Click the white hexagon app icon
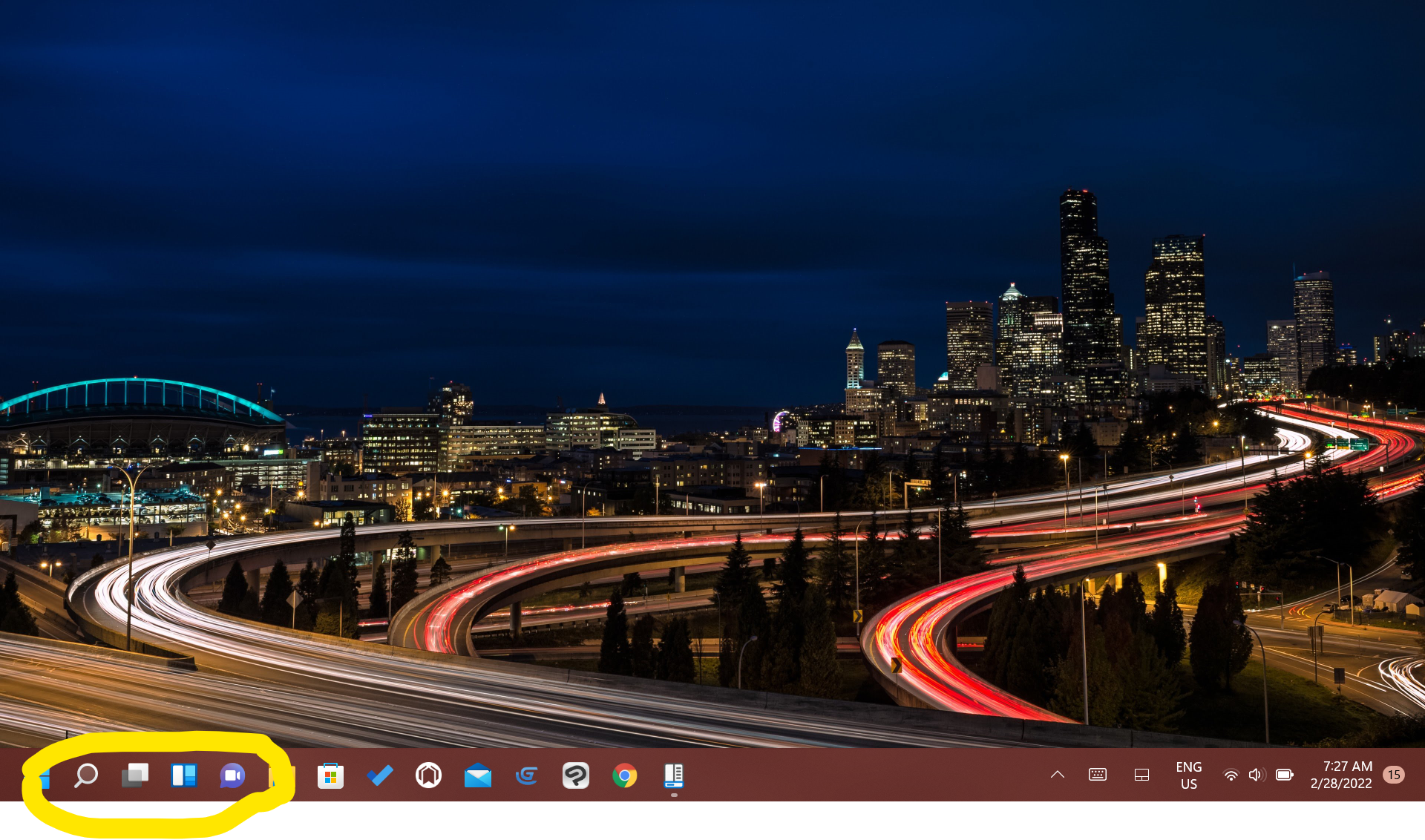Image resolution: width=1425 pixels, height=840 pixels. tap(428, 775)
